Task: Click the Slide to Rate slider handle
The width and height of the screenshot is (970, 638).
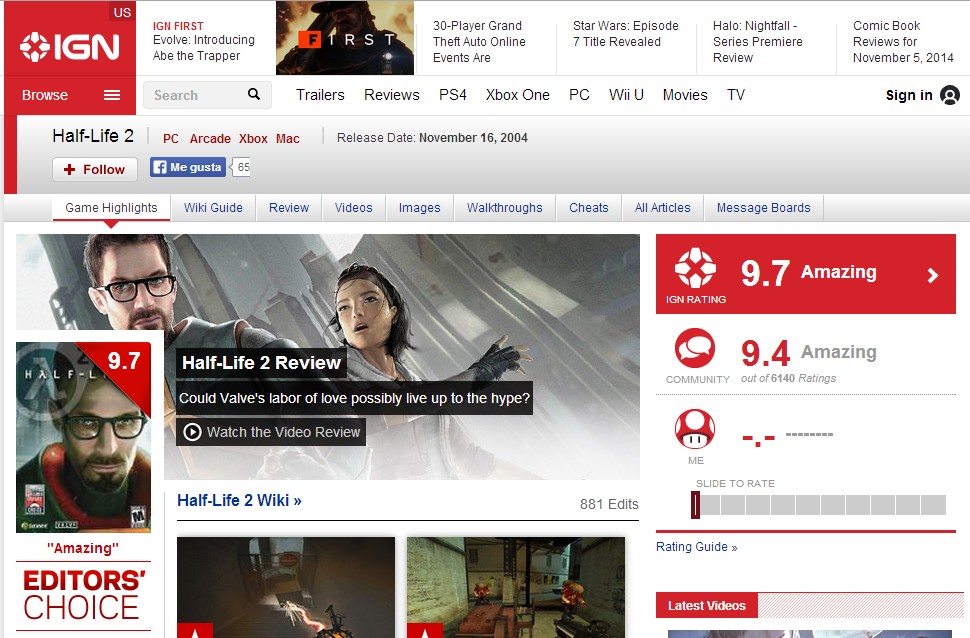Action: [695, 505]
